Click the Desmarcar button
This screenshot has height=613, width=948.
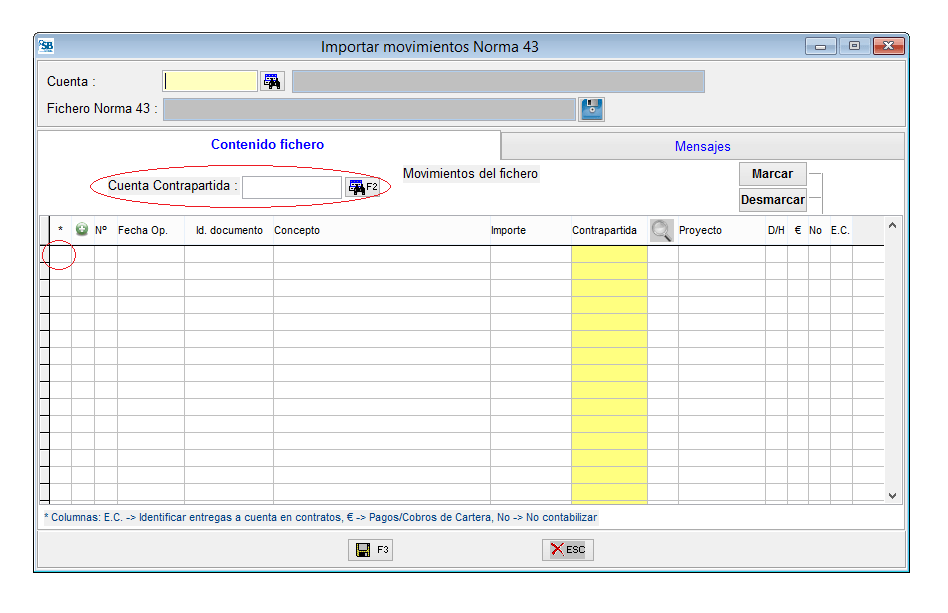772,200
